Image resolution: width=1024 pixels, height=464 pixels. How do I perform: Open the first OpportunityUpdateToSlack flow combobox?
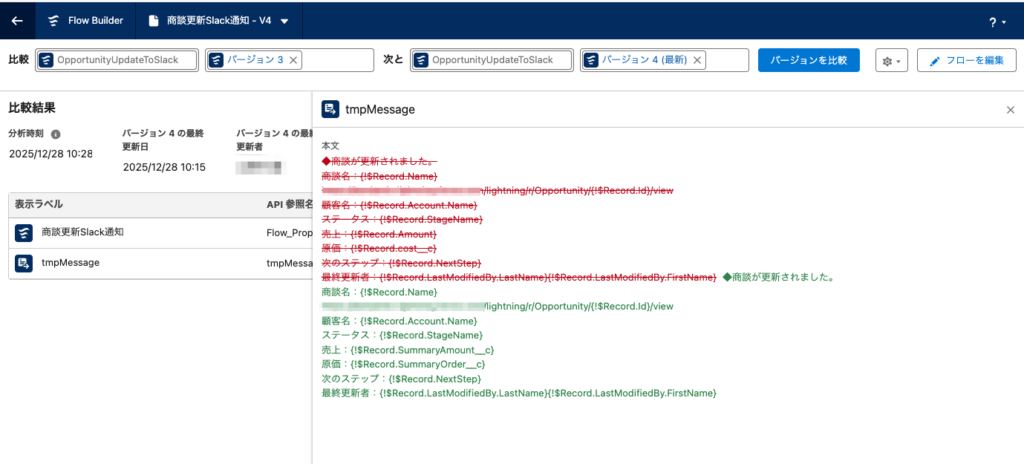pos(118,60)
